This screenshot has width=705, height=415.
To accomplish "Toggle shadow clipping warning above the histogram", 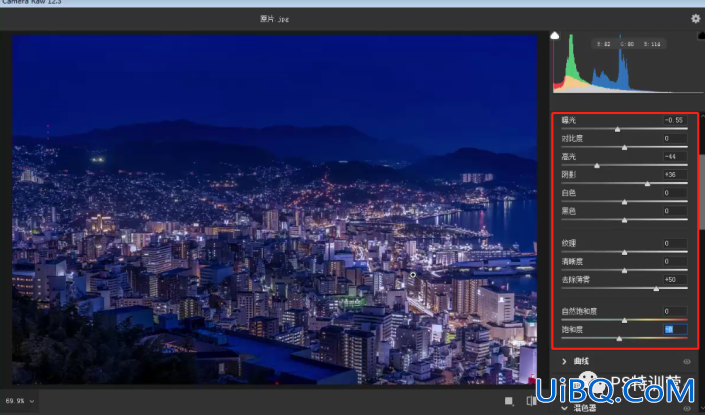I will [x=555, y=36].
